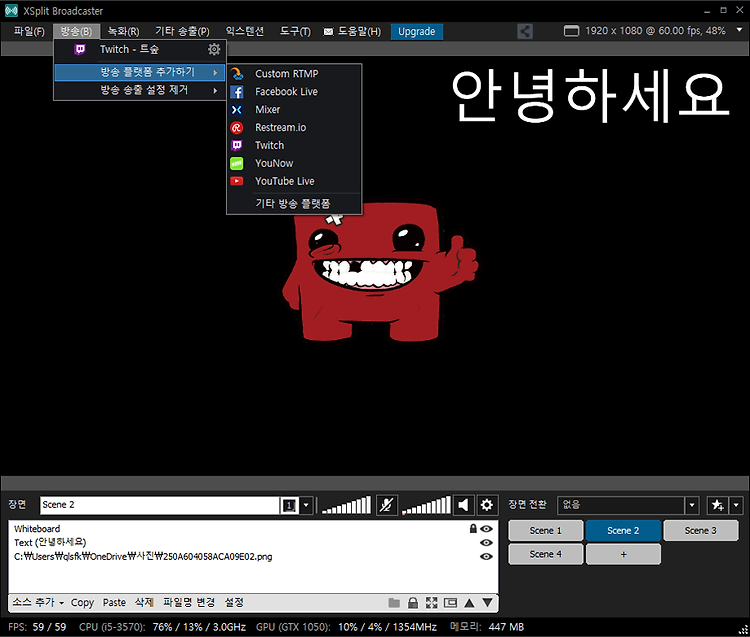Add a new scene with plus button
The image size is (750, 637).
tap(623, 554)
